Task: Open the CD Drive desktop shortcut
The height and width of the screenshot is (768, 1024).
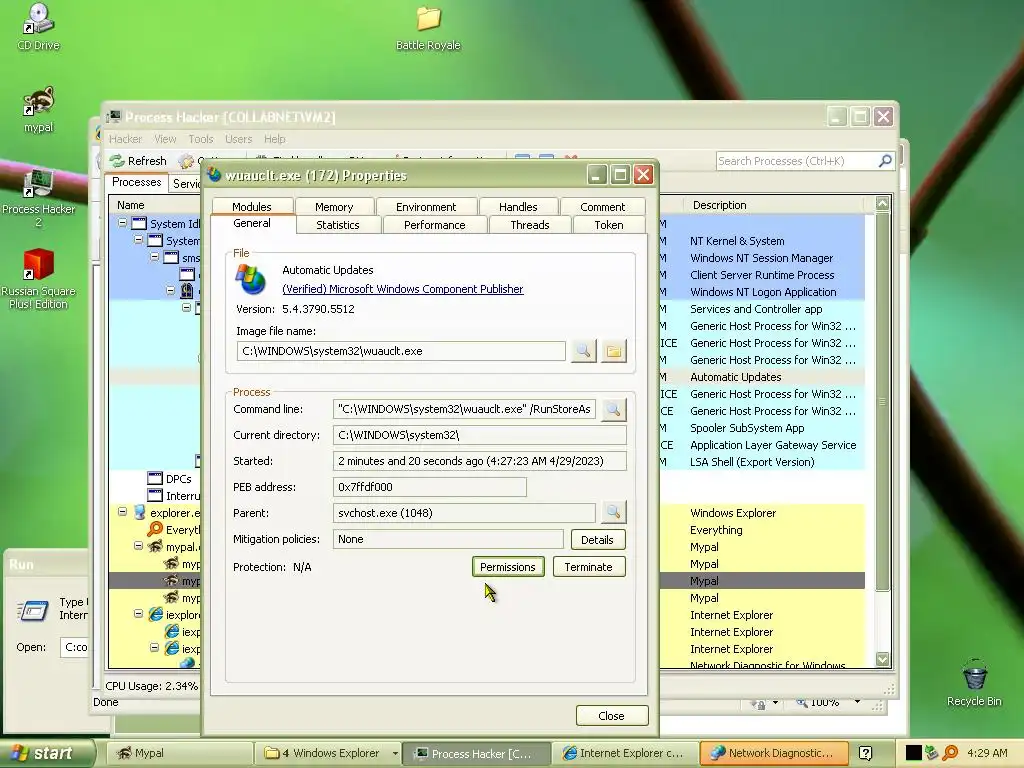Action: pos(38,26)
